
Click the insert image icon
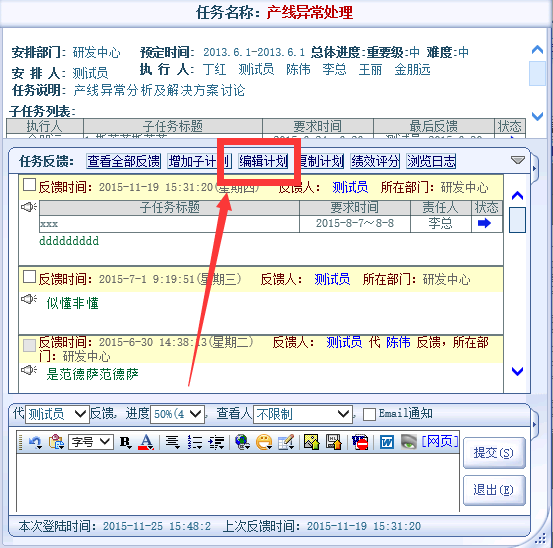pos(312,442)
